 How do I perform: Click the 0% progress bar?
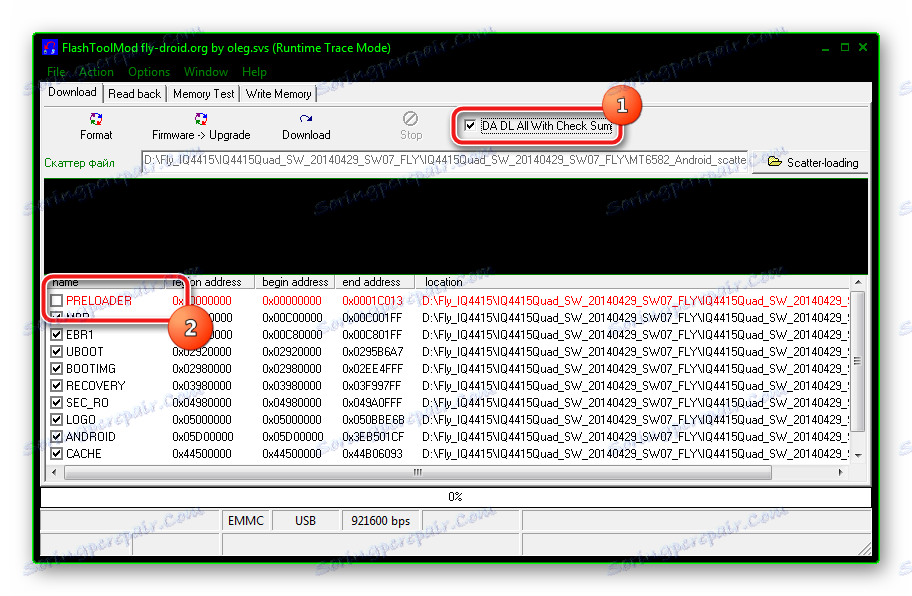pyautogui.click(x=456, y=496)
